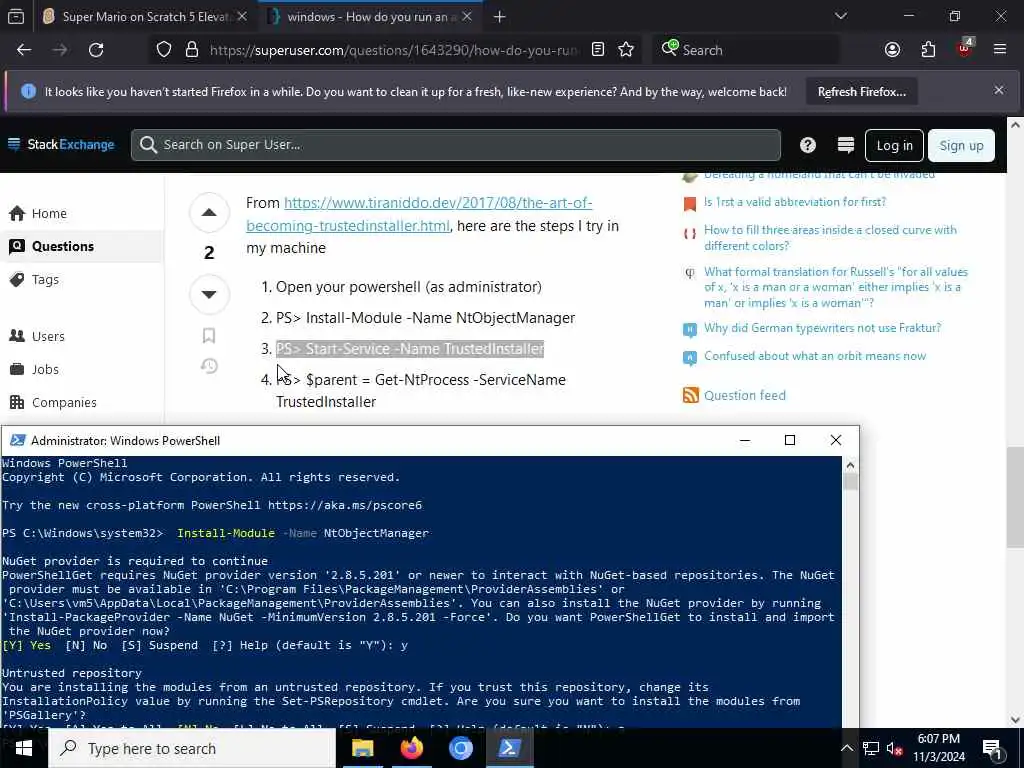This screenshot has height=768, width=1024.
Task: Open the notification center icon
Action: tap(992, 749)
